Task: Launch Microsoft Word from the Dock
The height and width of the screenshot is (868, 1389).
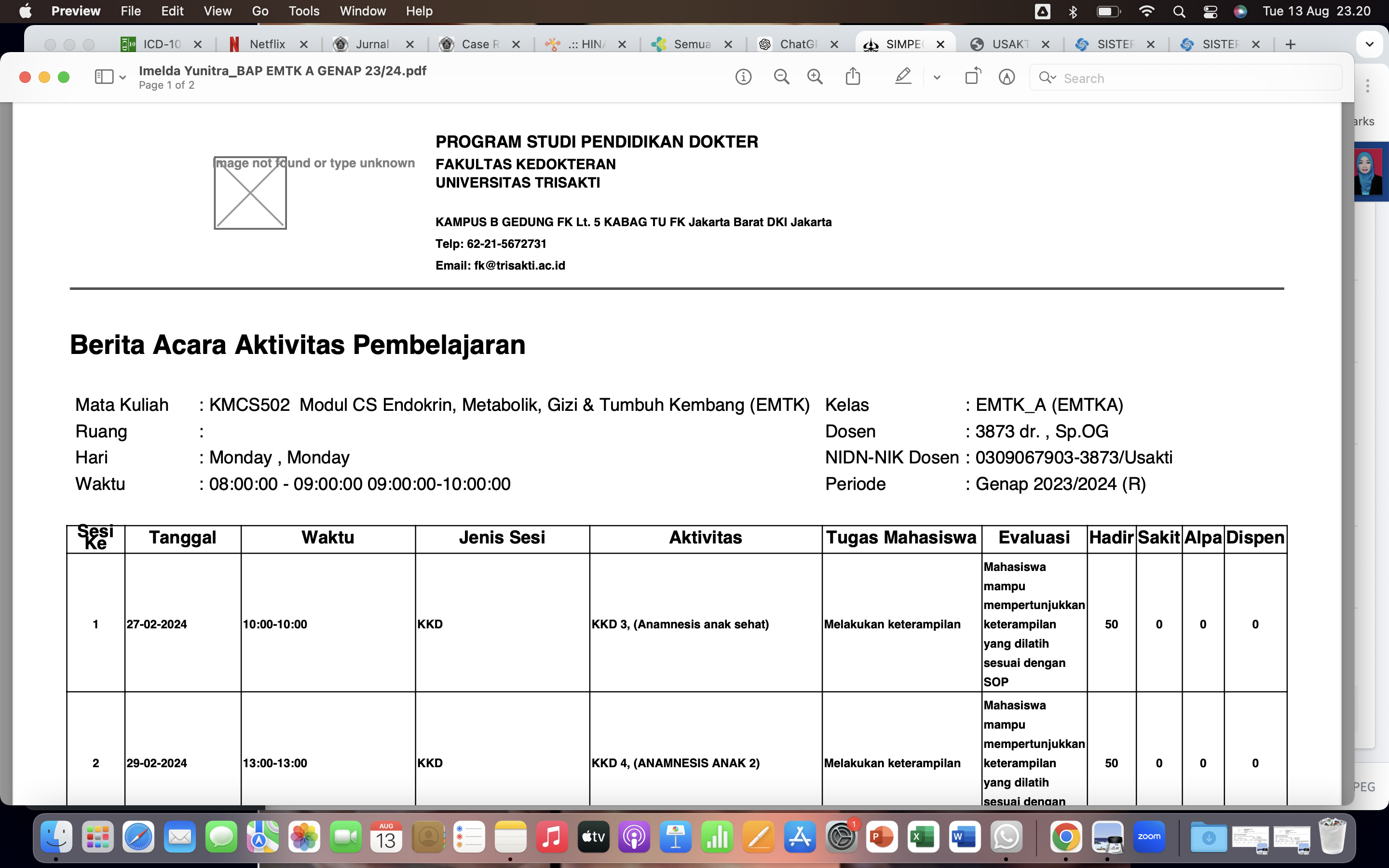Action: click(964, 837)
